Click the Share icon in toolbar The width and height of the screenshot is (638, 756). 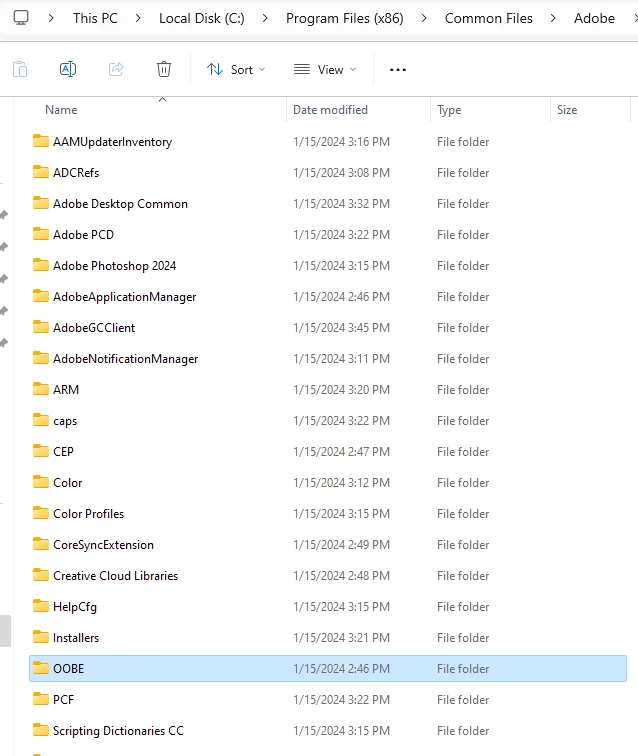116,69
